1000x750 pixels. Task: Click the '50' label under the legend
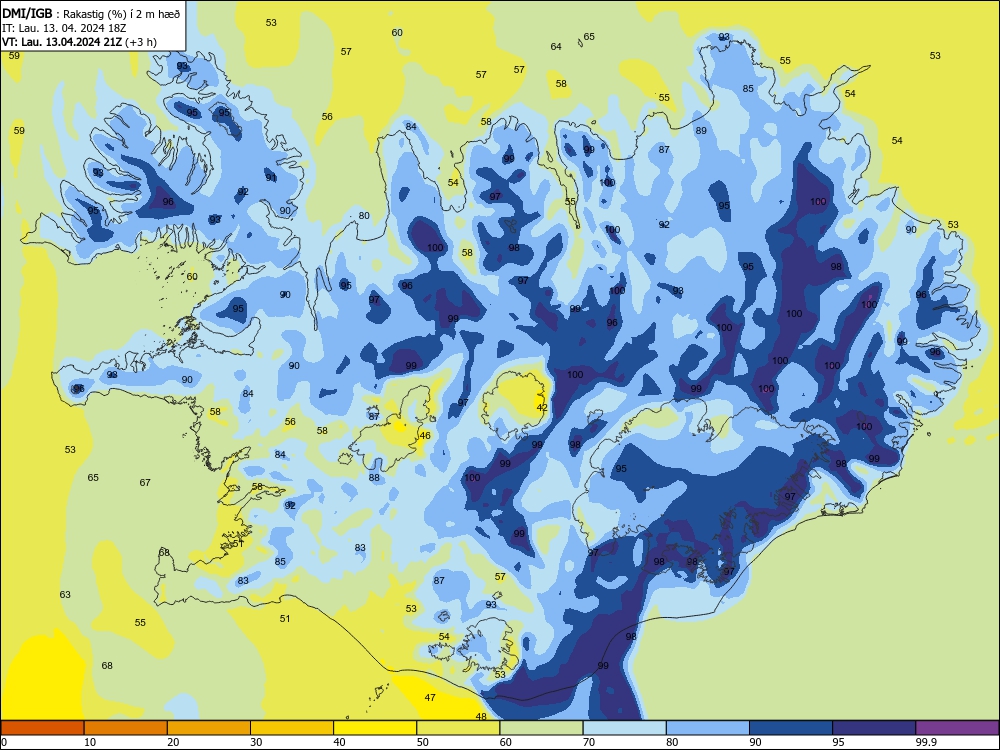[x=423, y=742]
